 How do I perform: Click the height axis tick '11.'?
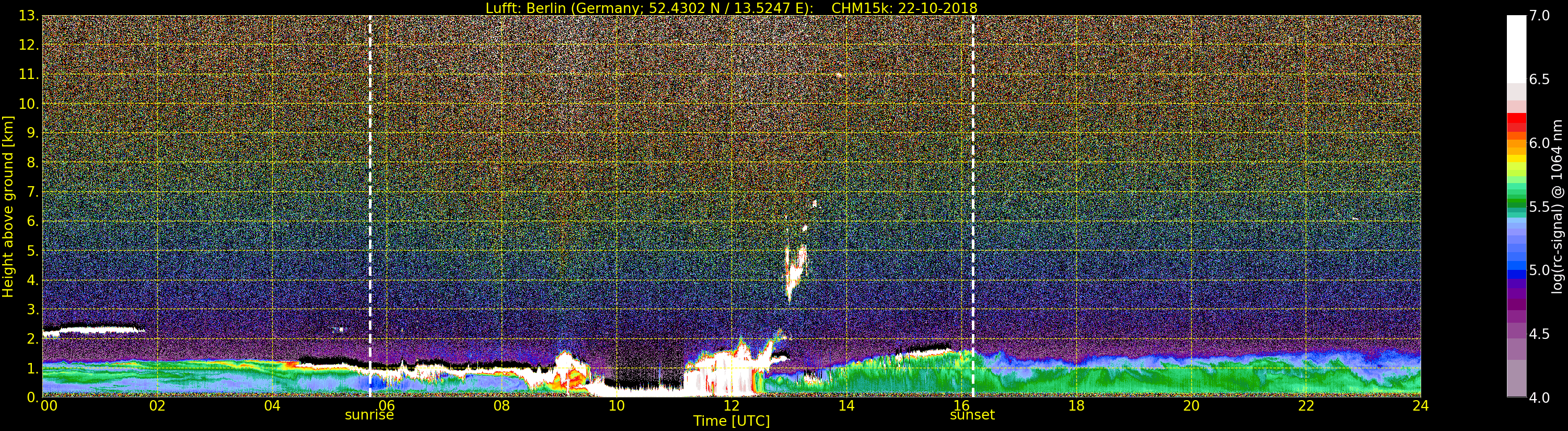click(x=29, y=74)
